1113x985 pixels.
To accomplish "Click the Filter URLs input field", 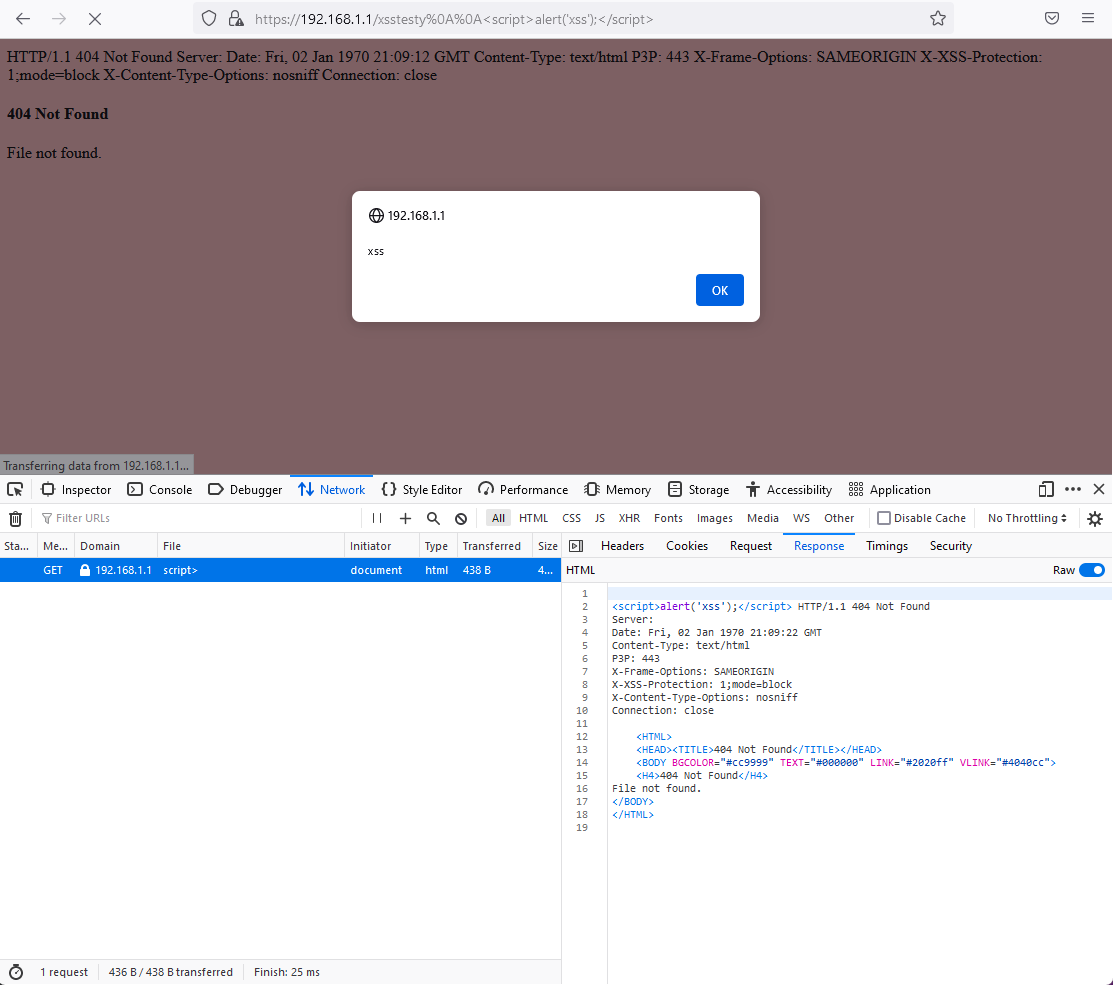I will [x=199, y=518].
